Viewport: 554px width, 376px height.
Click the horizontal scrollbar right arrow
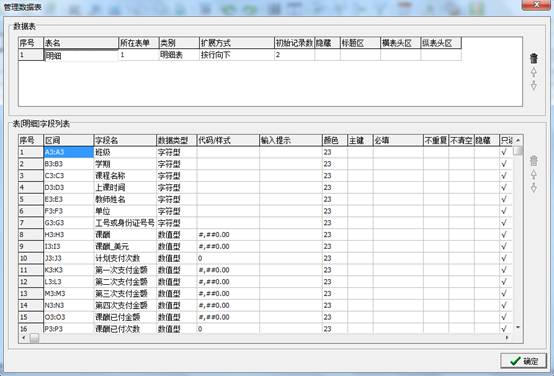(507, 338)
